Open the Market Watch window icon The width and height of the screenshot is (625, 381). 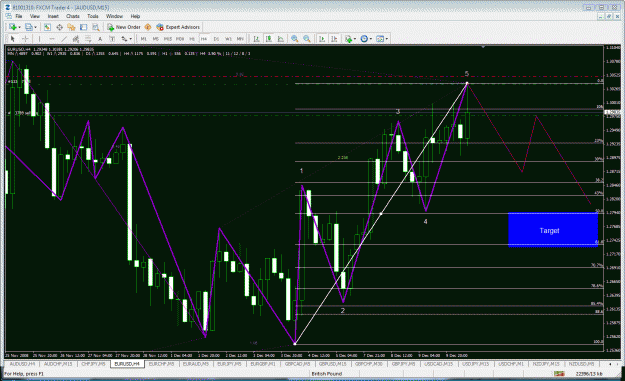coord(47,27)
